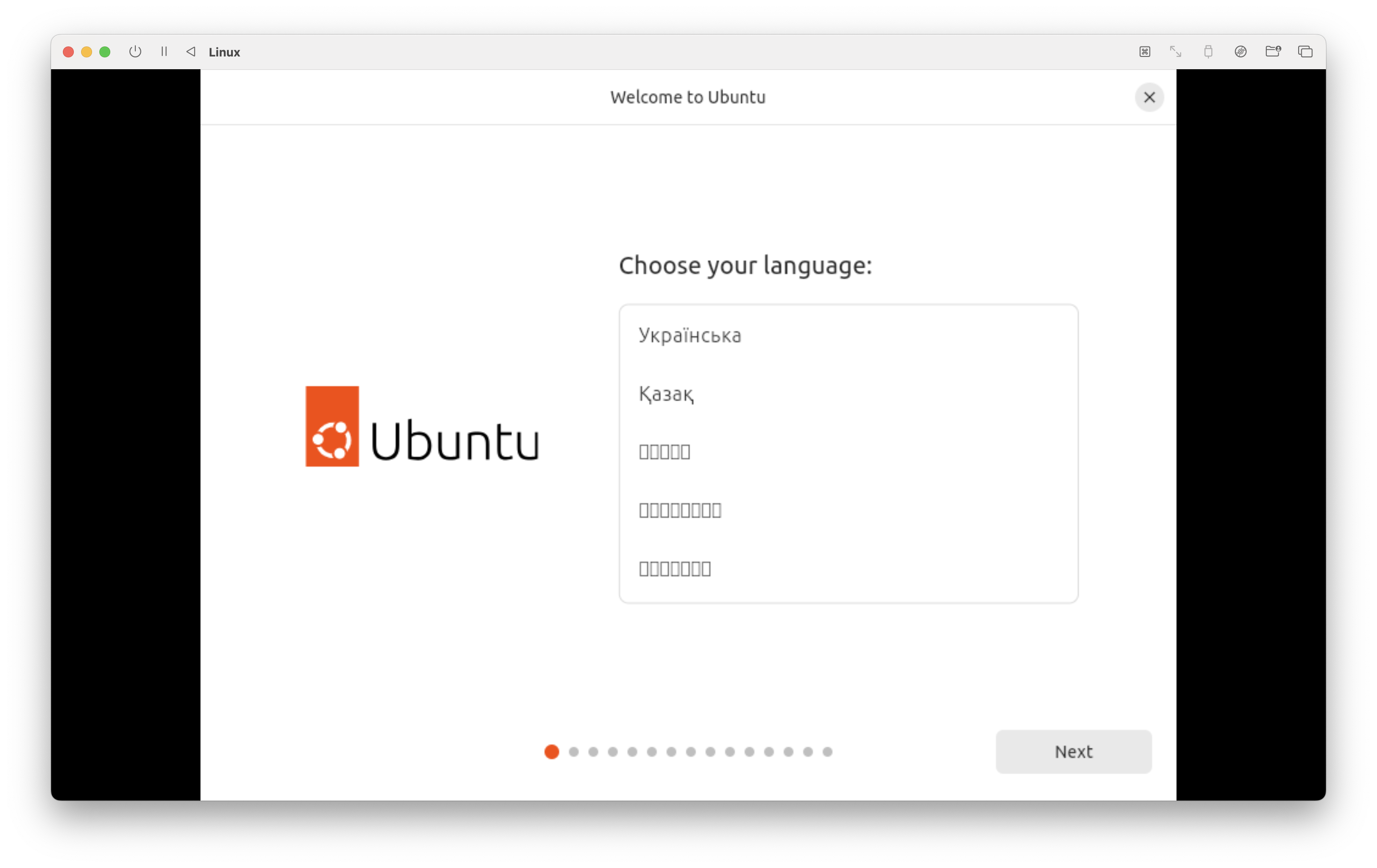Open the USB devices icon
1377x868 pixels.
[x=1208, y=52]
